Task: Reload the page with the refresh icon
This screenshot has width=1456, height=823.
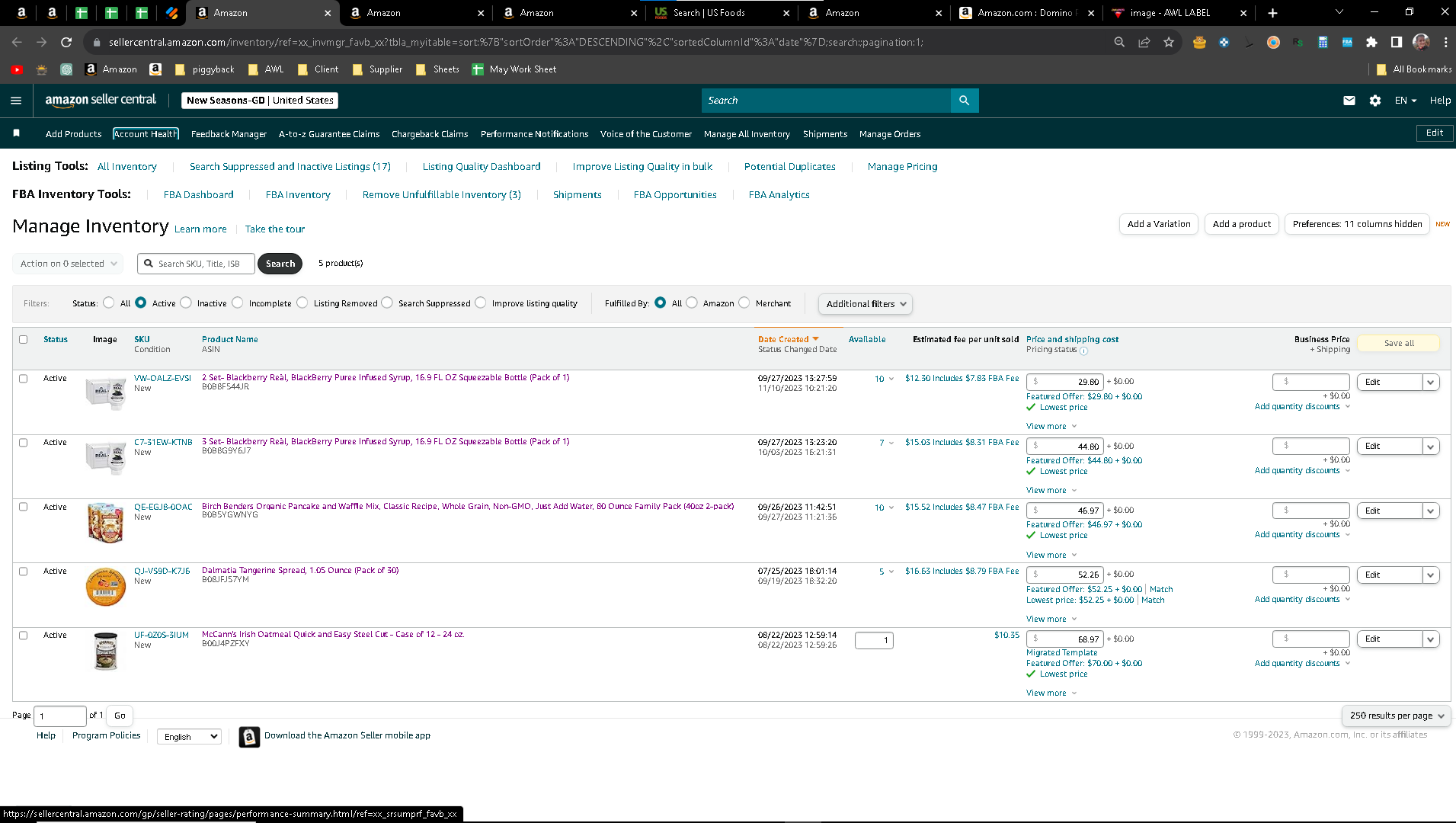Action: [x=66, y=43]
